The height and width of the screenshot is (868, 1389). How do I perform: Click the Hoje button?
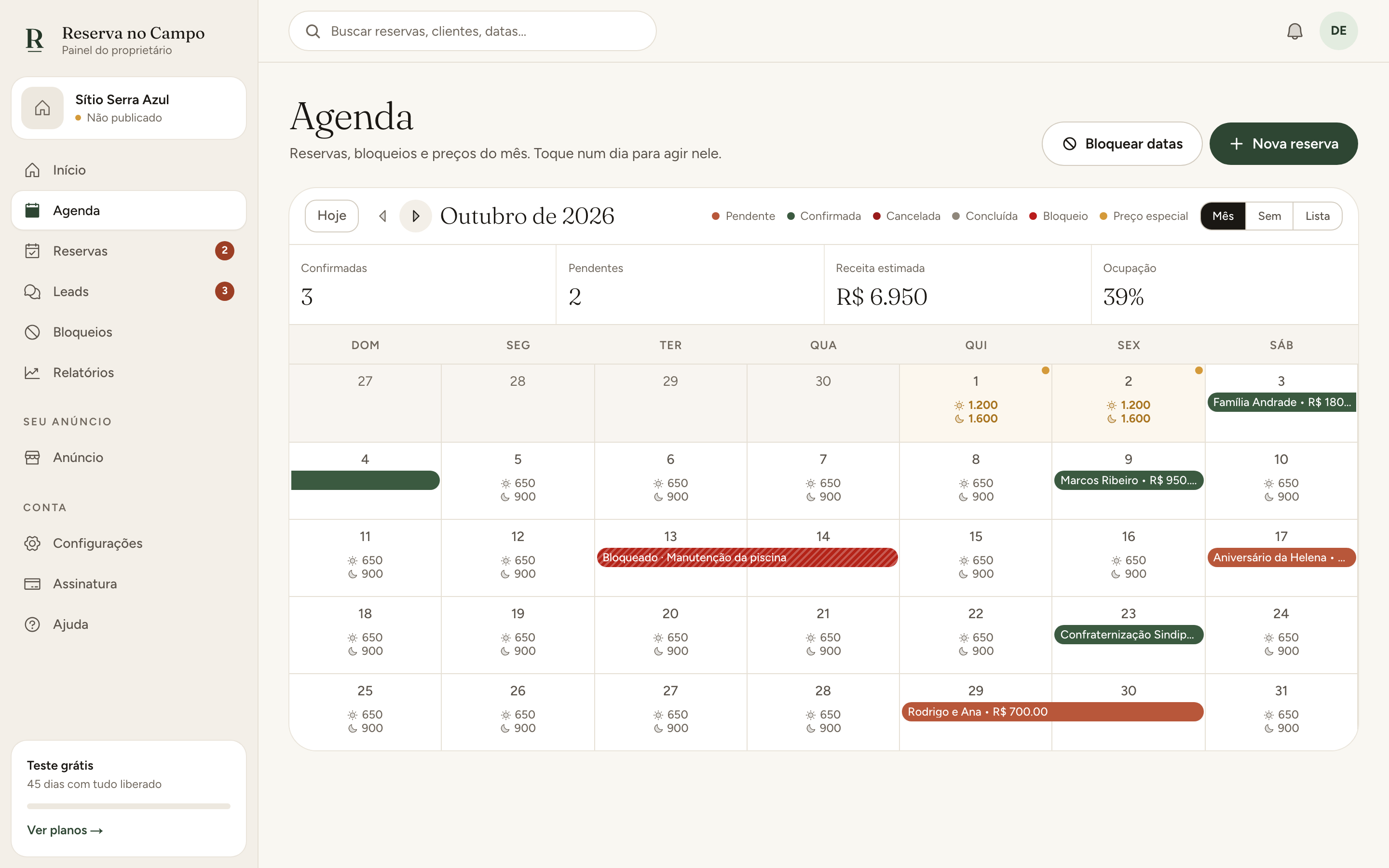point(332,216)
